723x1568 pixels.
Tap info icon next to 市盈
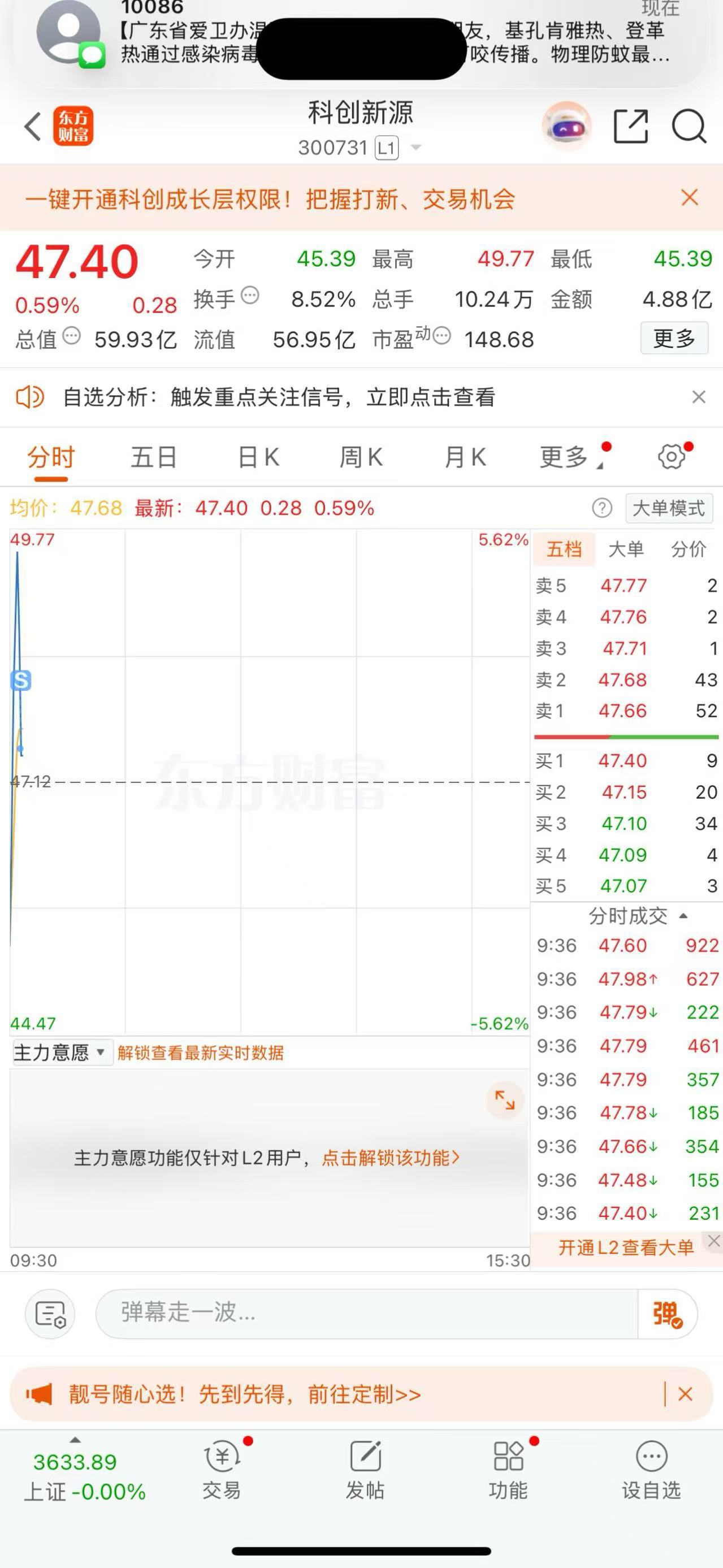click(442, 335)
